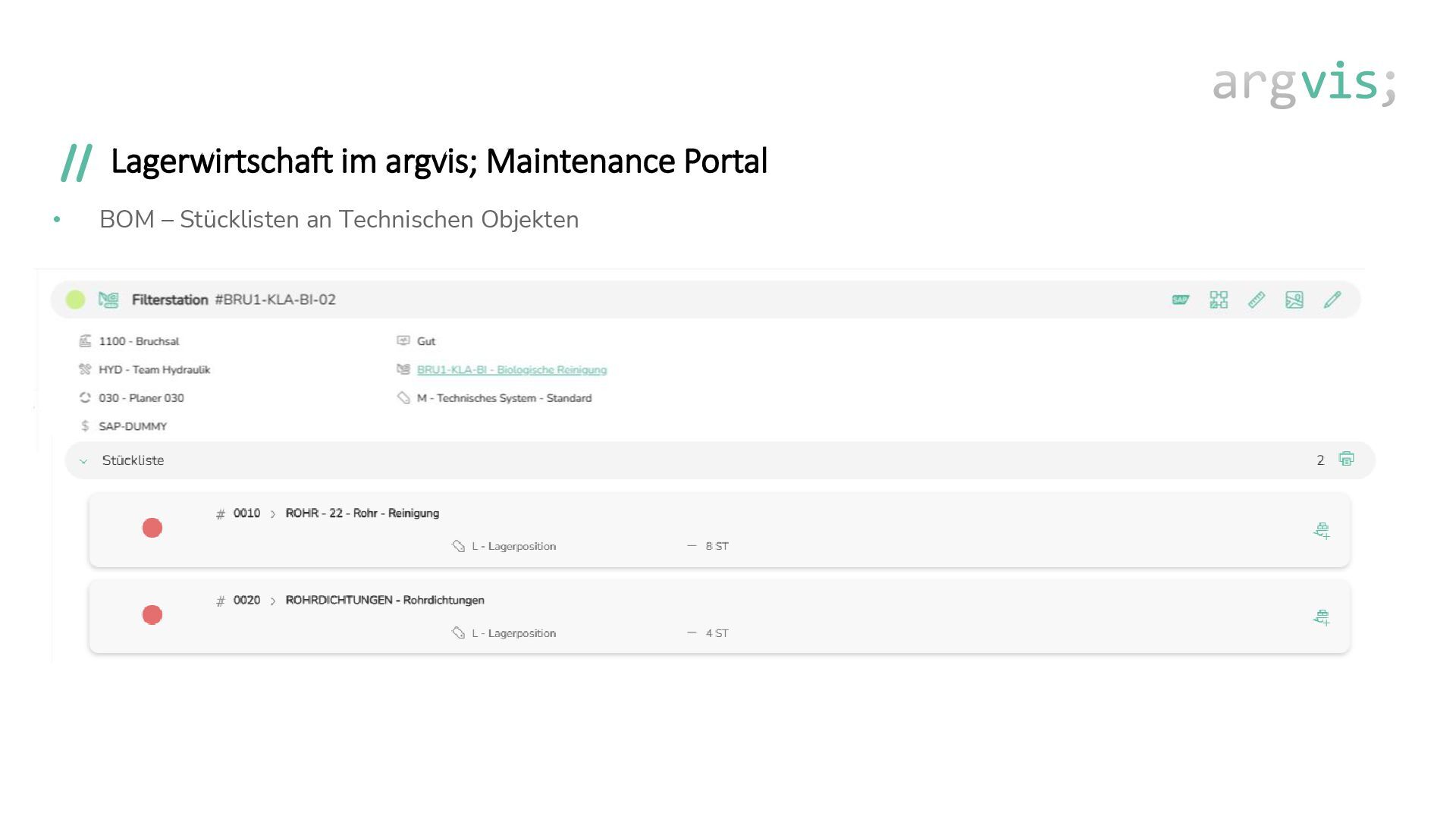This screenshot has width=1456, height=819.
Task: Click the green status dot beside Filterstation
Action: (x=75, y=300)
